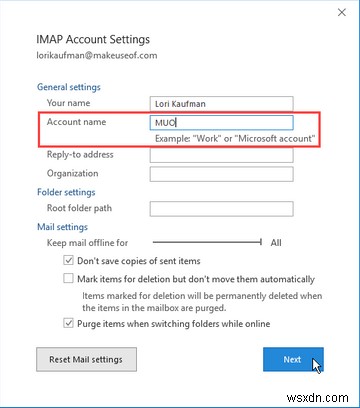Screen dimensions: 360x408
Task: Click the Mail settings heading
Action: pos(62,227)
